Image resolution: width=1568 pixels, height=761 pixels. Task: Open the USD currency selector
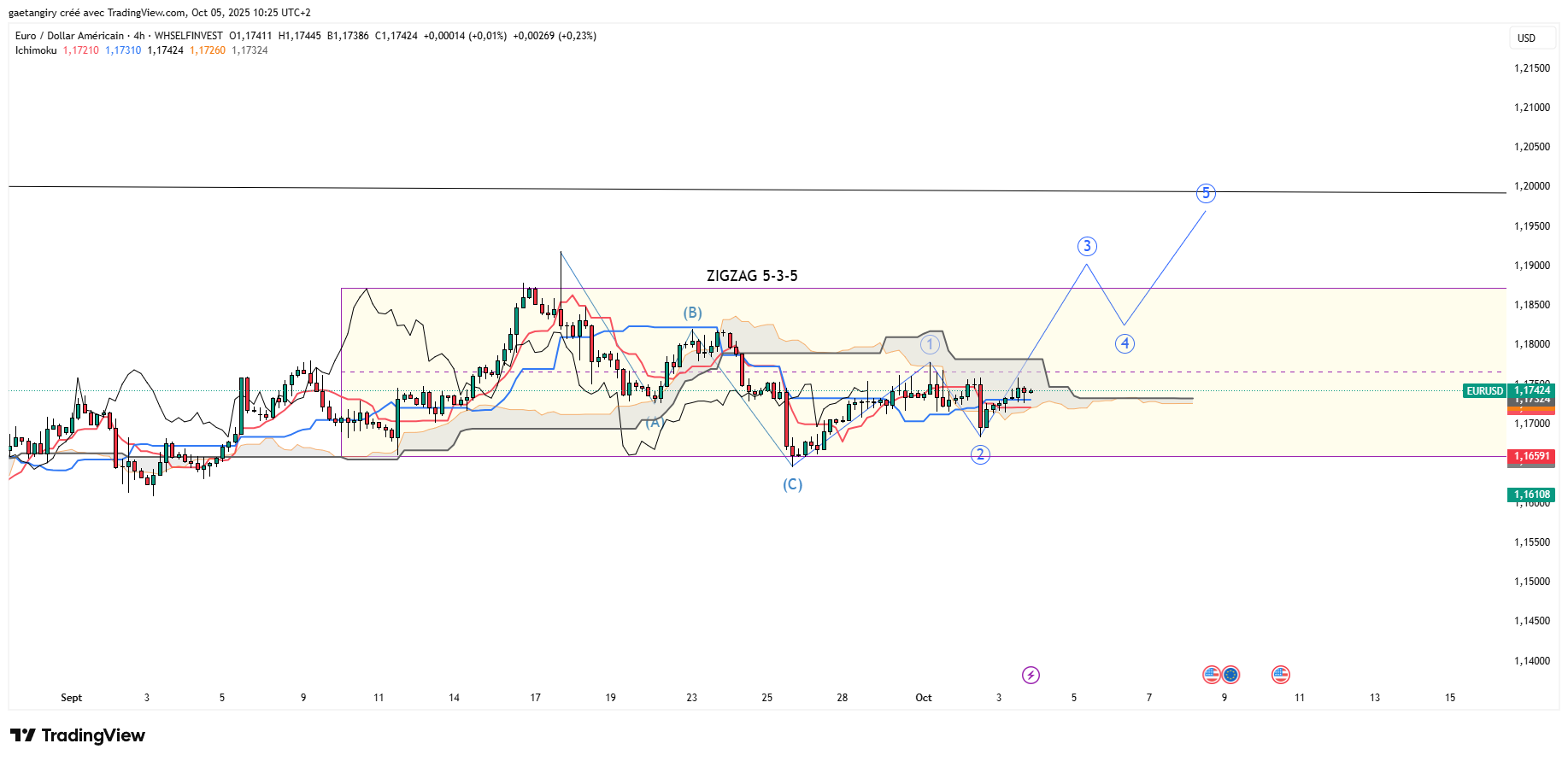[1532, 38]
